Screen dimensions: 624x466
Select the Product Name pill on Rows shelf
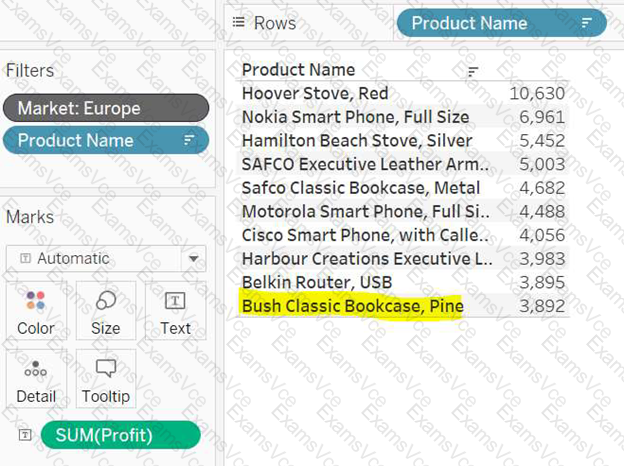coord(502,23)
